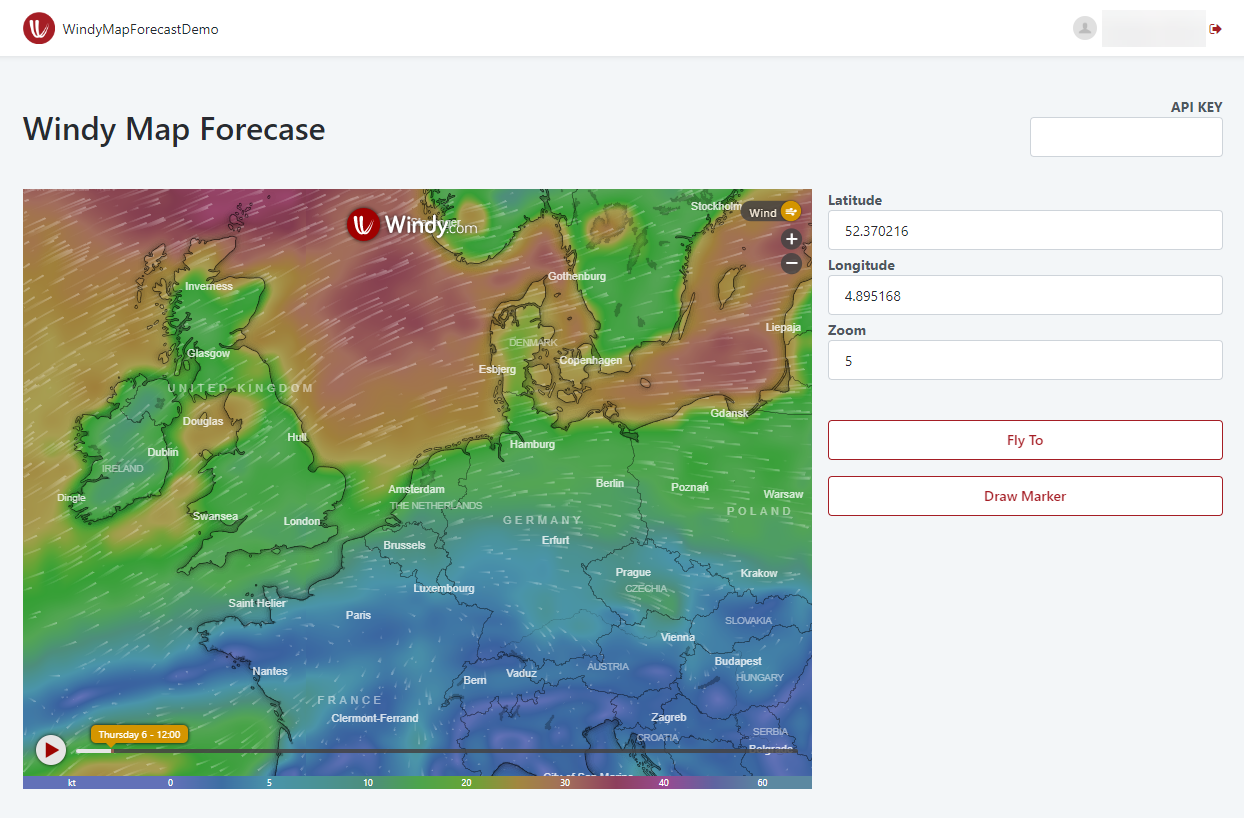Click the Longitude input field
Screen dimensions: 1244x818
coord(1025,295)
